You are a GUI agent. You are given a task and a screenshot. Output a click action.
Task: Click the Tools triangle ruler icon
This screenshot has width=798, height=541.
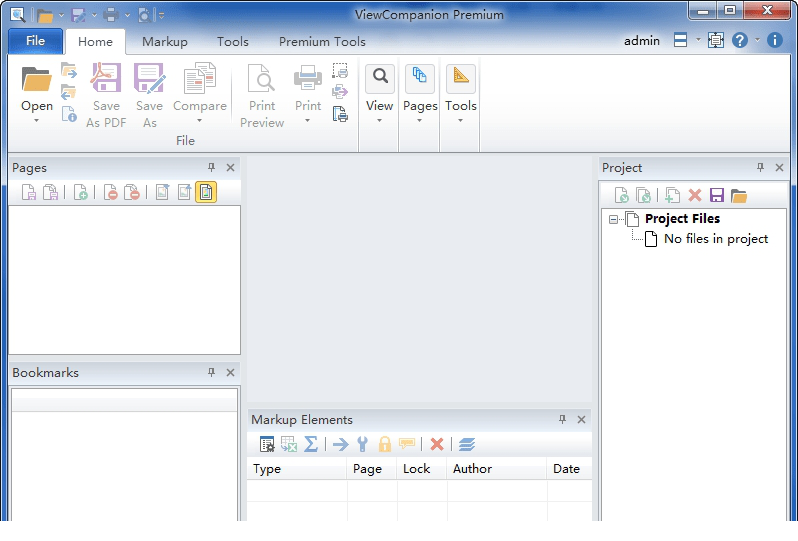coord(461,78)
